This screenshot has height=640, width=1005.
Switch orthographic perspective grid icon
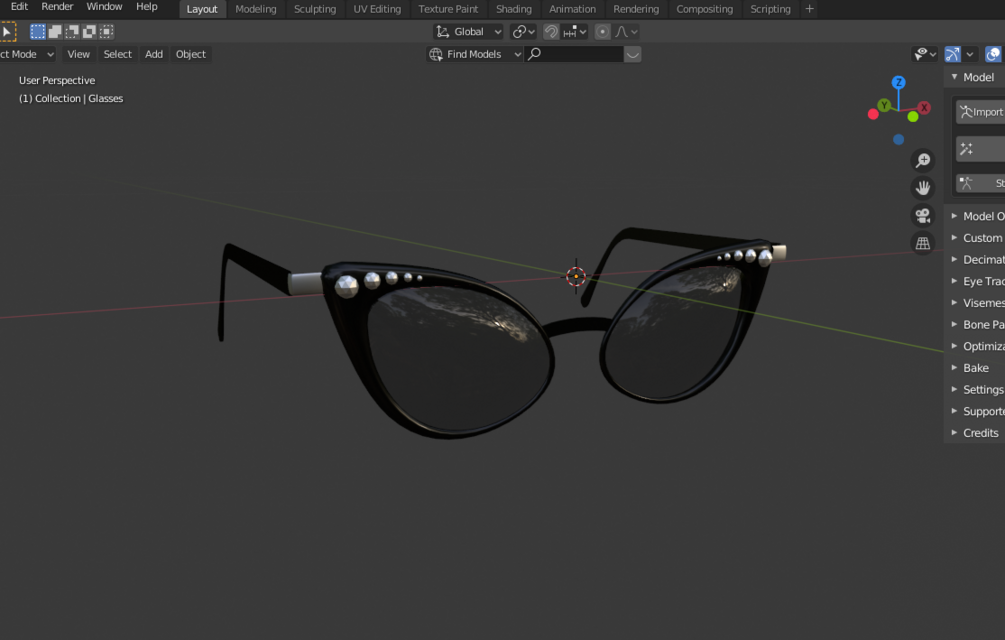[x=922, y=243]
